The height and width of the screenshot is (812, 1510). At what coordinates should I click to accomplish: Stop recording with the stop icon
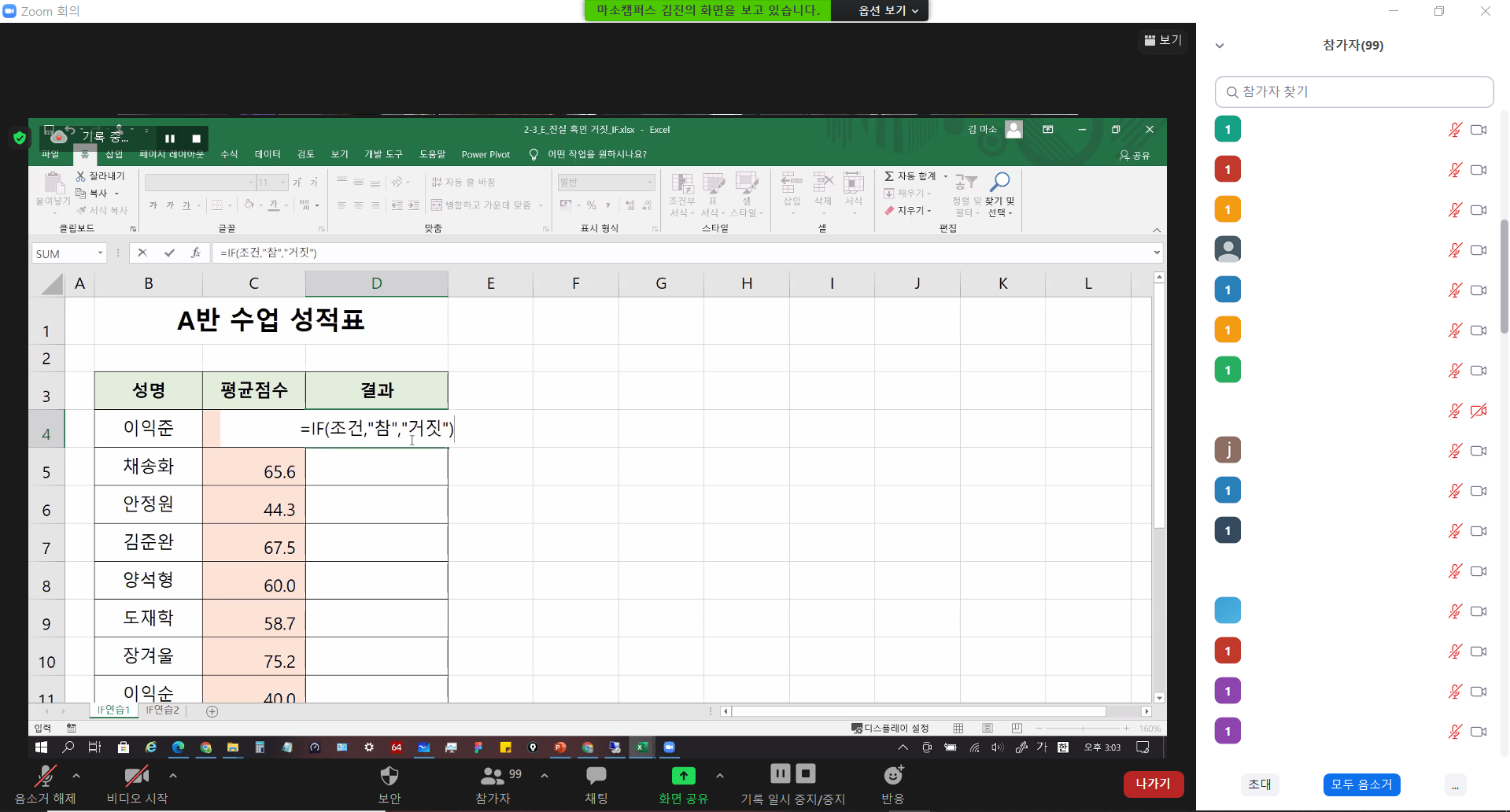pyautogui.click(x=806, y=774)
